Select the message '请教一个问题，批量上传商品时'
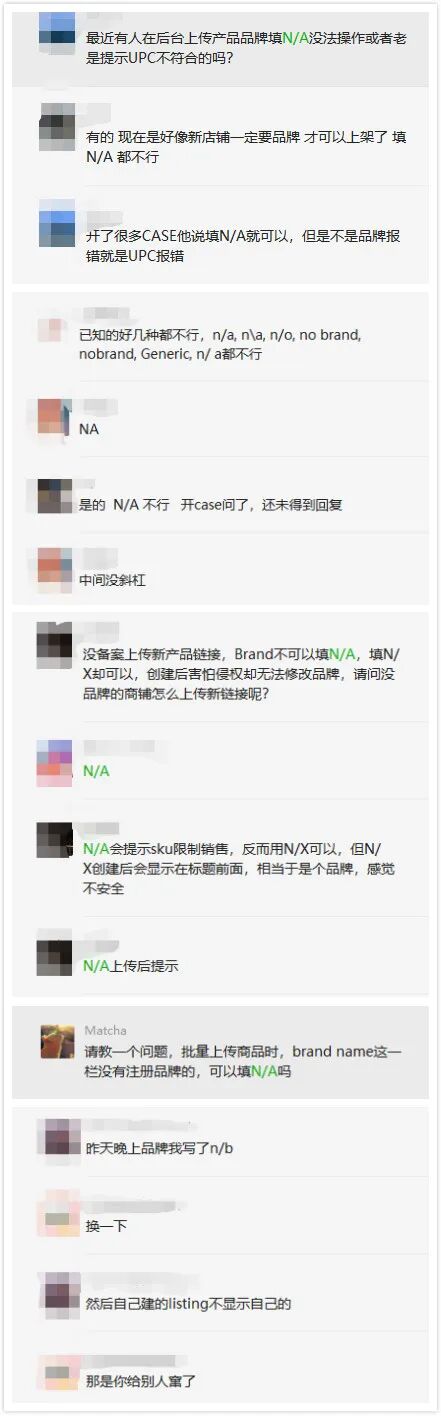441x1416 pixels. (x=243, y=1061)
